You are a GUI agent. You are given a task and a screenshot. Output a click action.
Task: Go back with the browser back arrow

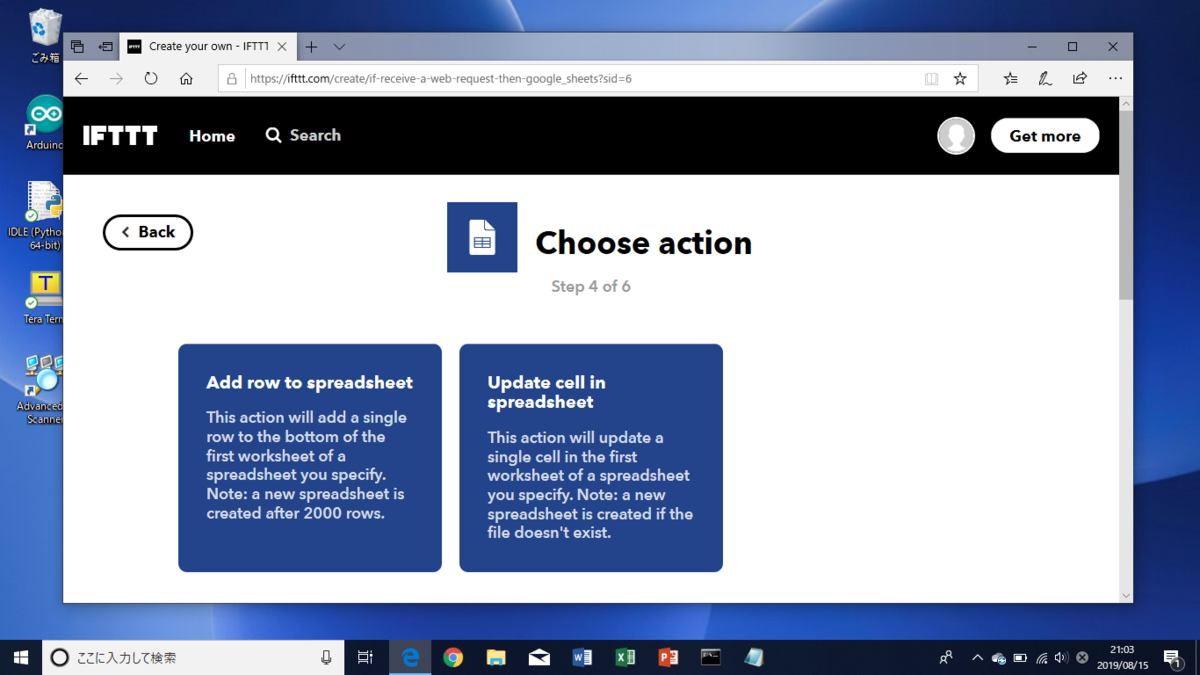(x=82, y=78)
